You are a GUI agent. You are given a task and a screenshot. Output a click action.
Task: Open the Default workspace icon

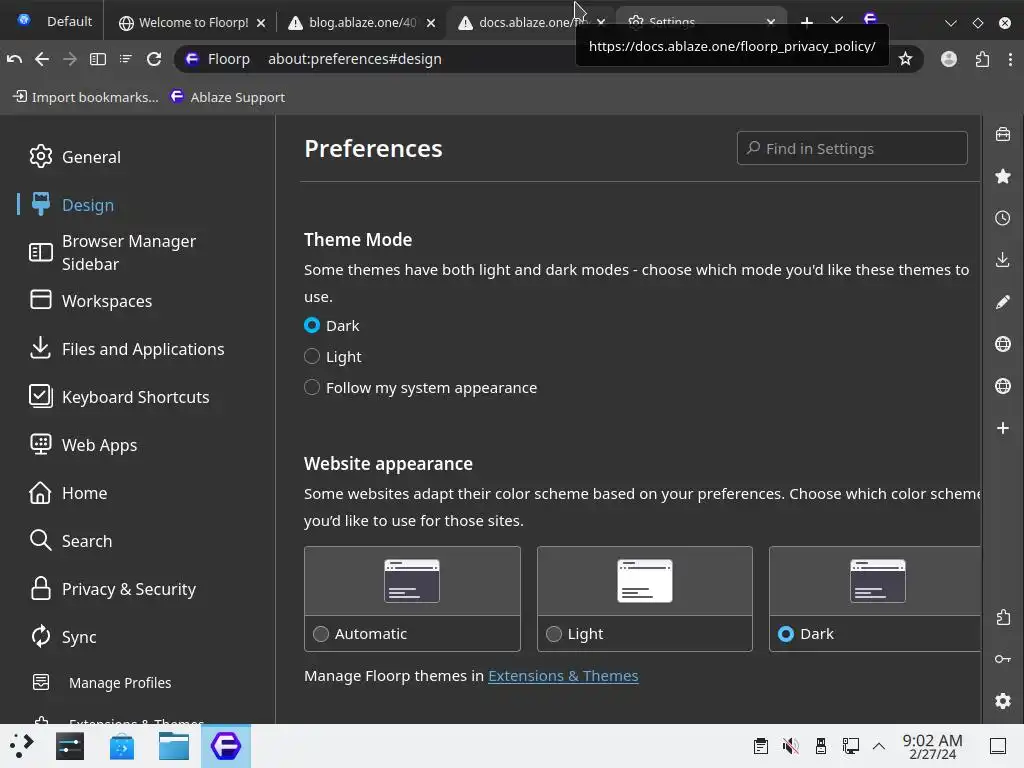[x=24, y=20]
